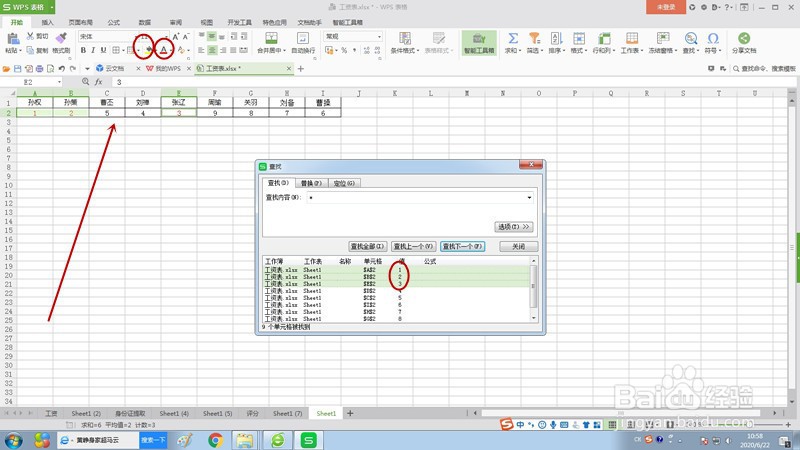Click the Smart Toolbox (智能工具箱) button
Viewport: 800px width, 450px height.
point(479,42)
